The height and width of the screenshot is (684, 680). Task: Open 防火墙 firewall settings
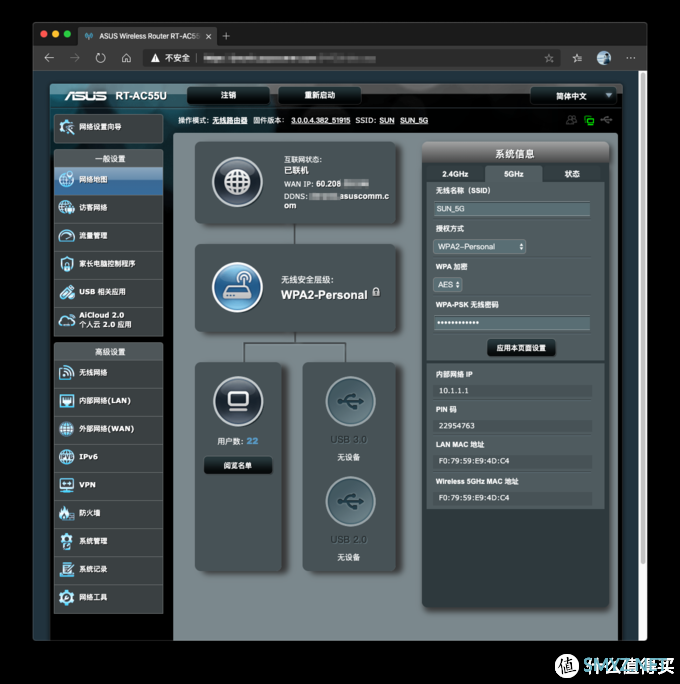coord(109,513)
